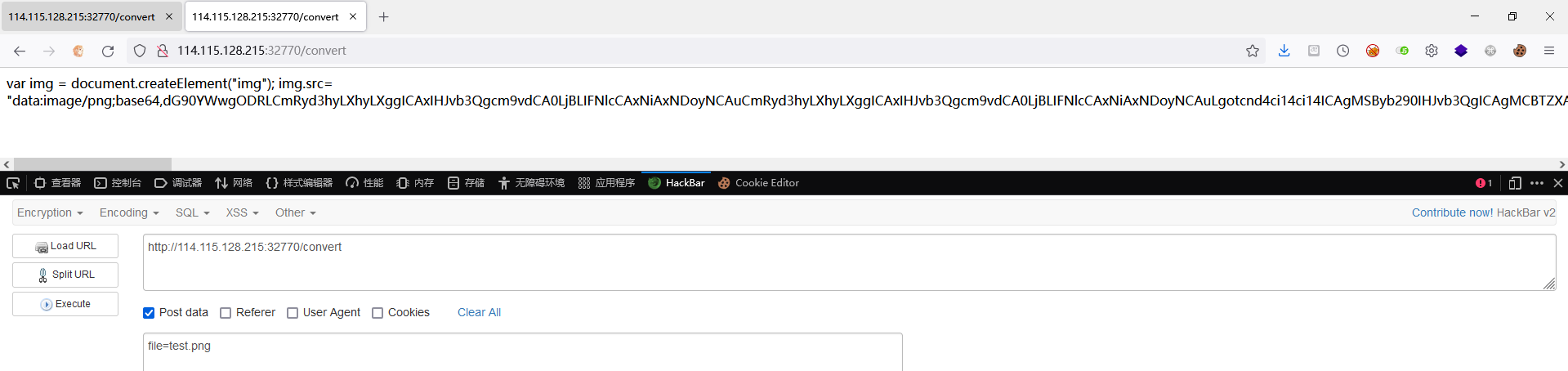Close the developer tools panel
Image resolution: width=1568 pixels, height=371 pixels.
(1558, 183)
